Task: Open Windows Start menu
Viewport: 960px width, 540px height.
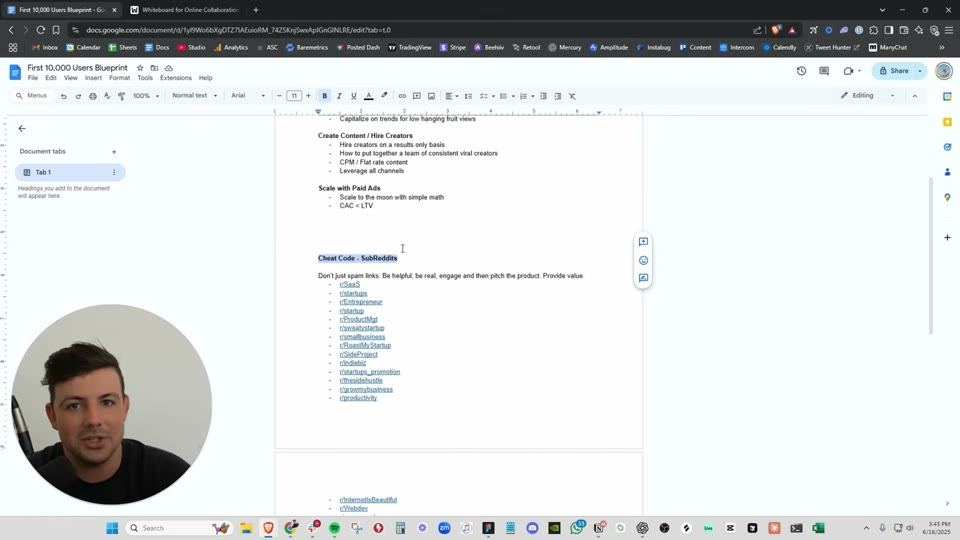Action: click(112, 528)
